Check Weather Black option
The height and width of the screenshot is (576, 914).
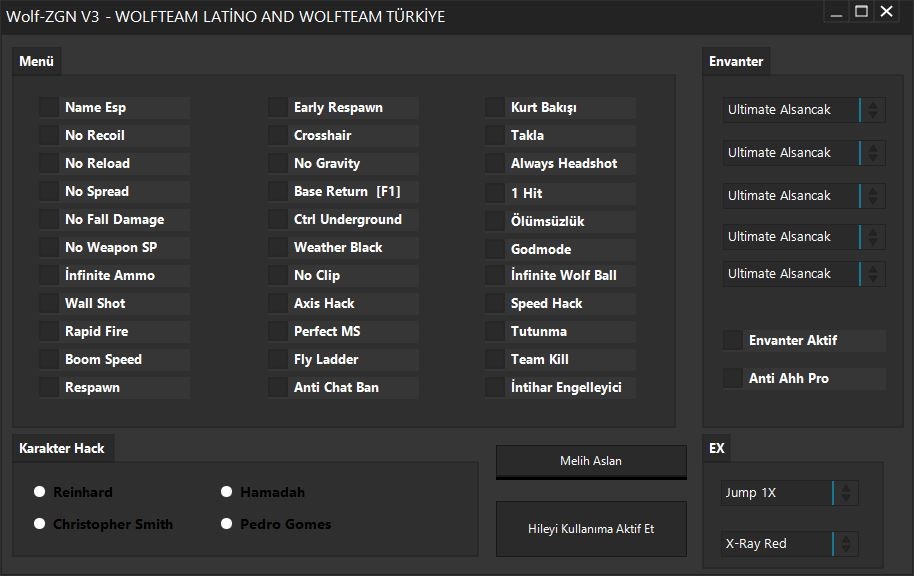tap(278, 247)
